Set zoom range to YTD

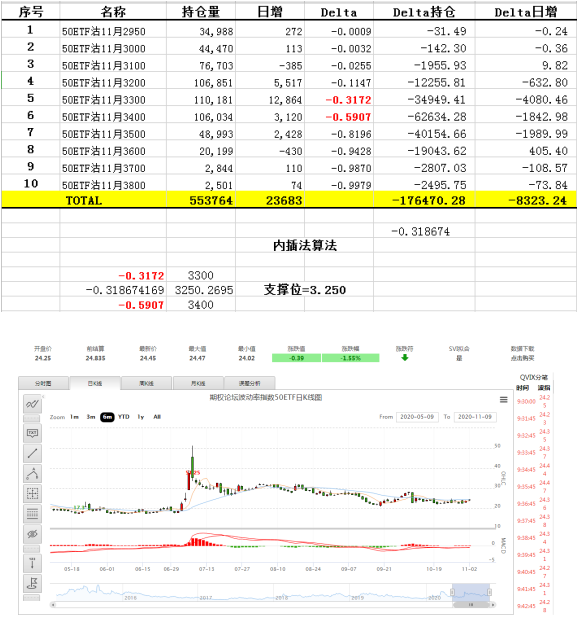click(124, 417)
